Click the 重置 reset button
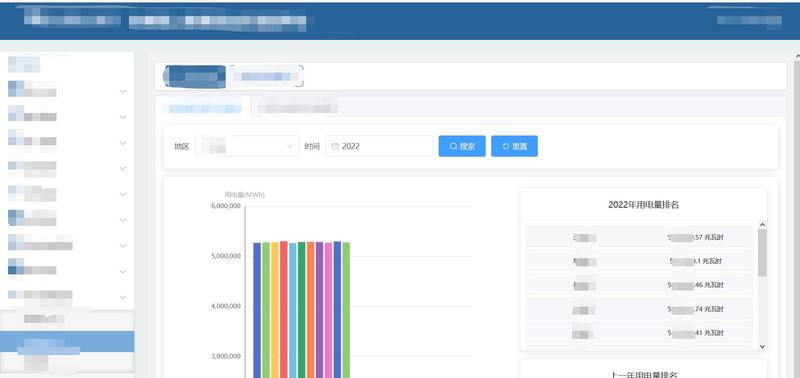The height and width of the screenshot is (378, 800). 514,146
